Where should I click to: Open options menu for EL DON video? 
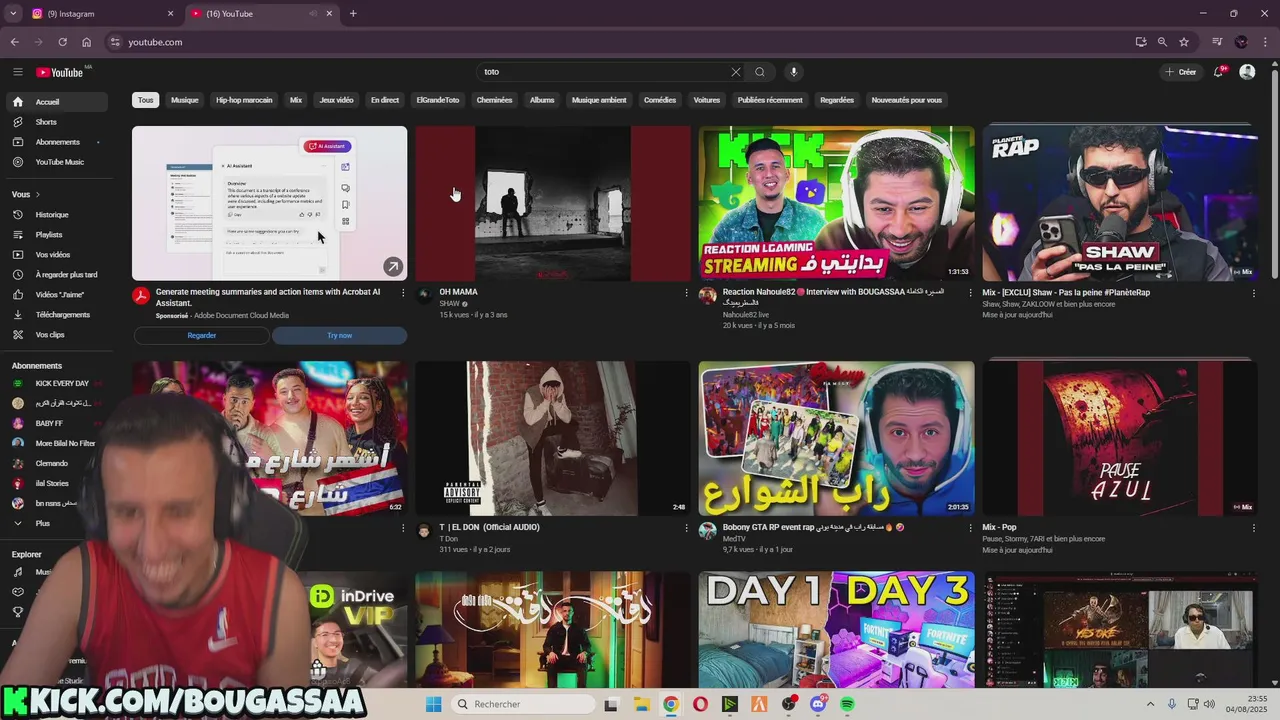(x=686, y=528)
